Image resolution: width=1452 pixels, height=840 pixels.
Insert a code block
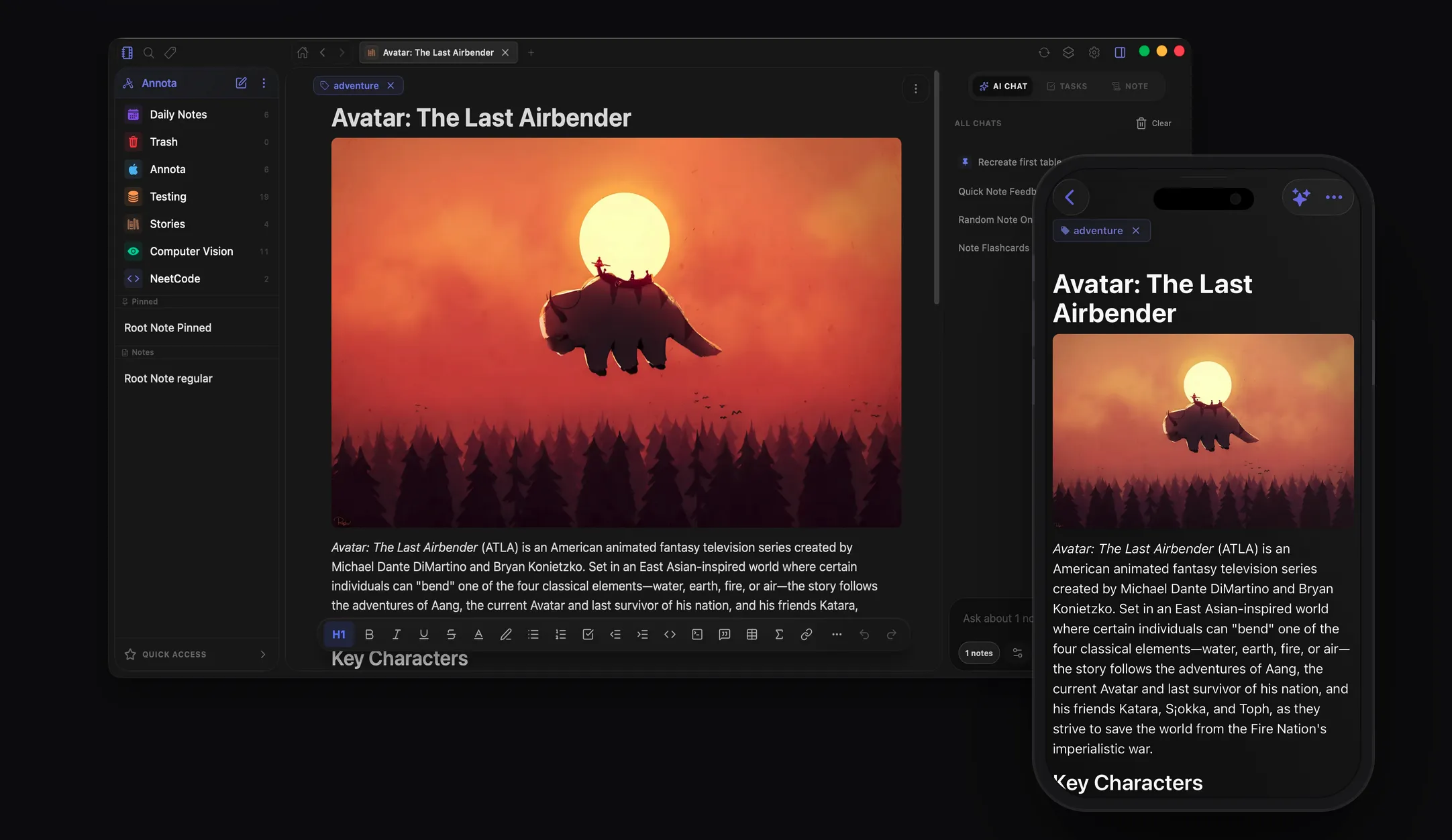[x=697, y=635]
